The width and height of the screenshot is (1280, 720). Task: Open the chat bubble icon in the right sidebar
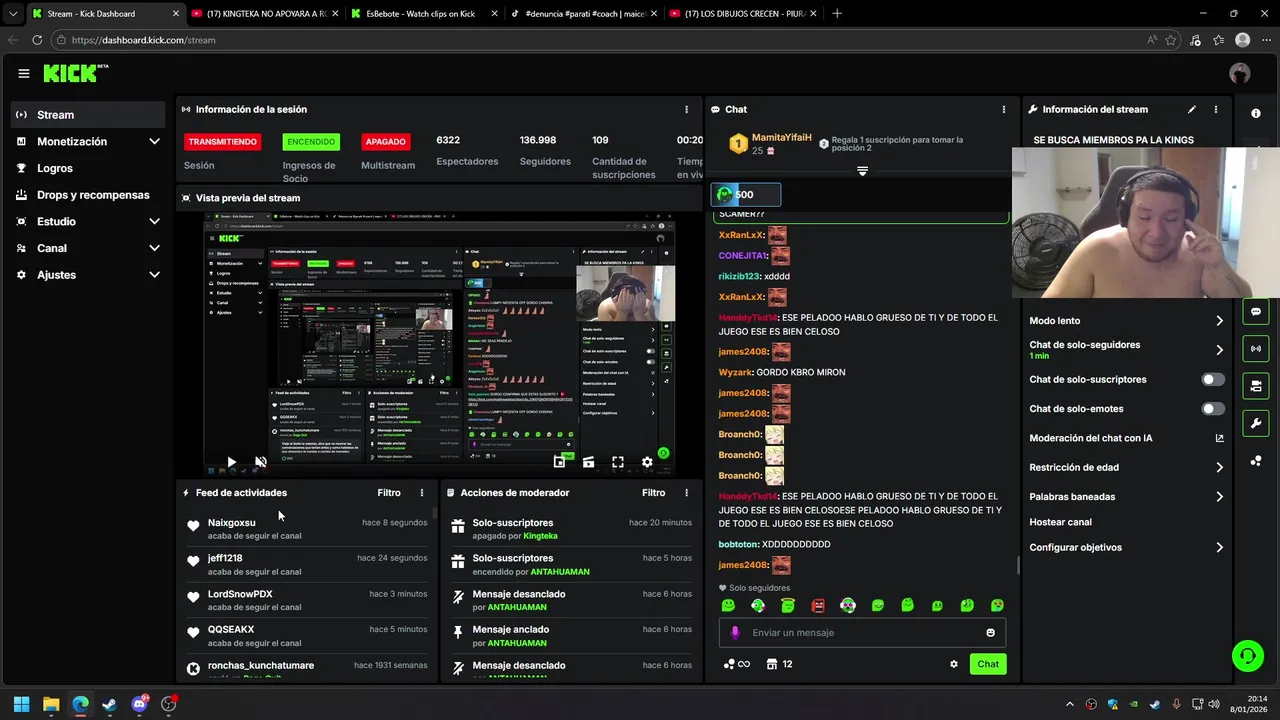click(x=1256, y=312)
